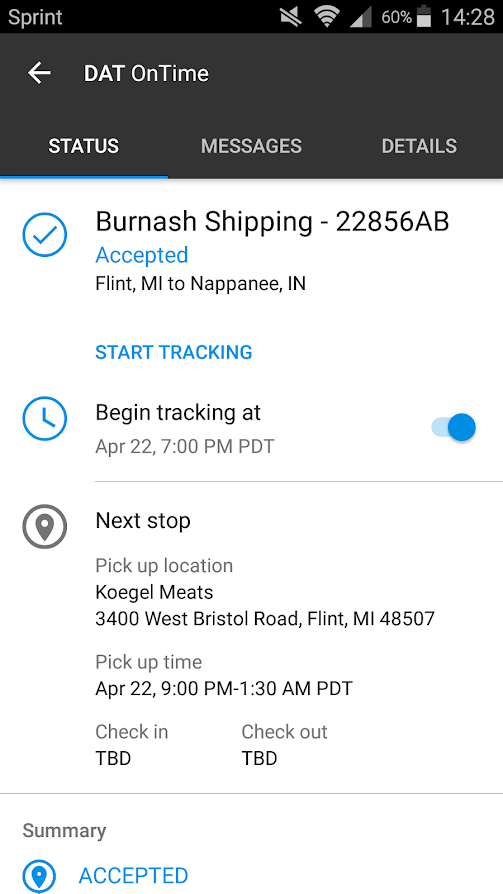Screen dimensions: 503x894
Task: Tap the blue location pin in Summary
Action: (39, 876)
